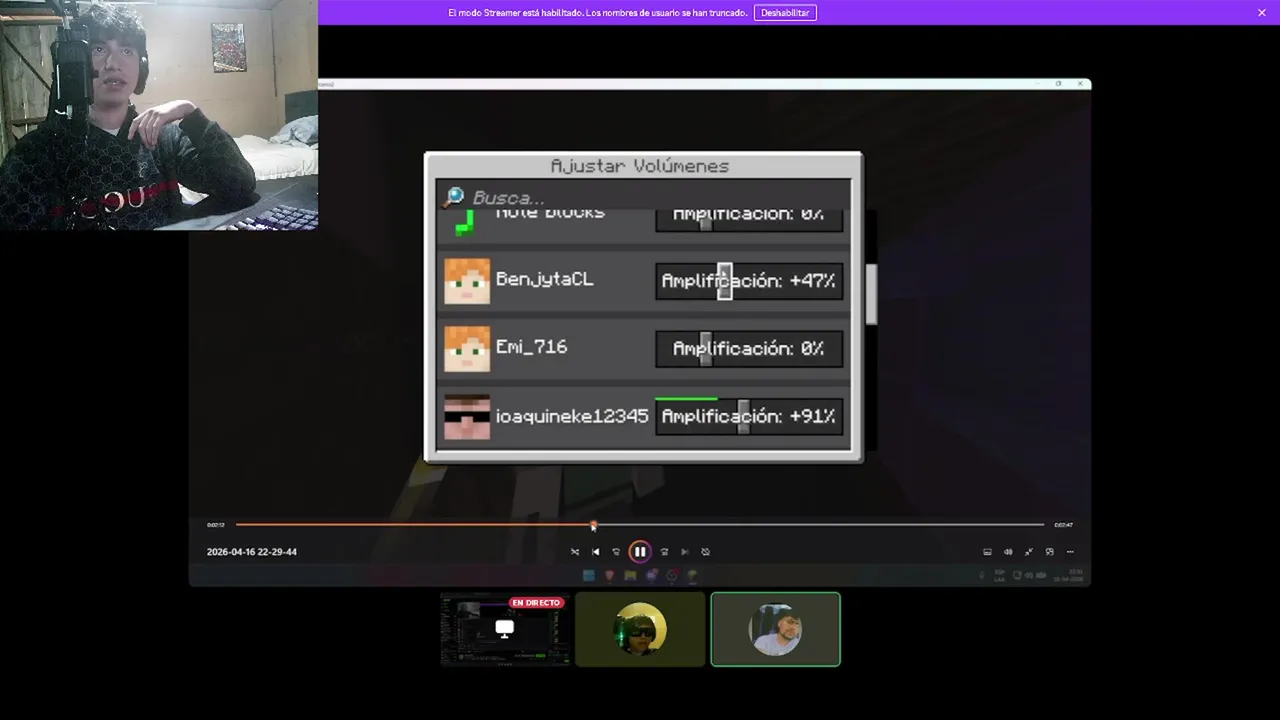Click the webcam overlay feed
Screen dimensions: 1280x720
tap(159, 115)
